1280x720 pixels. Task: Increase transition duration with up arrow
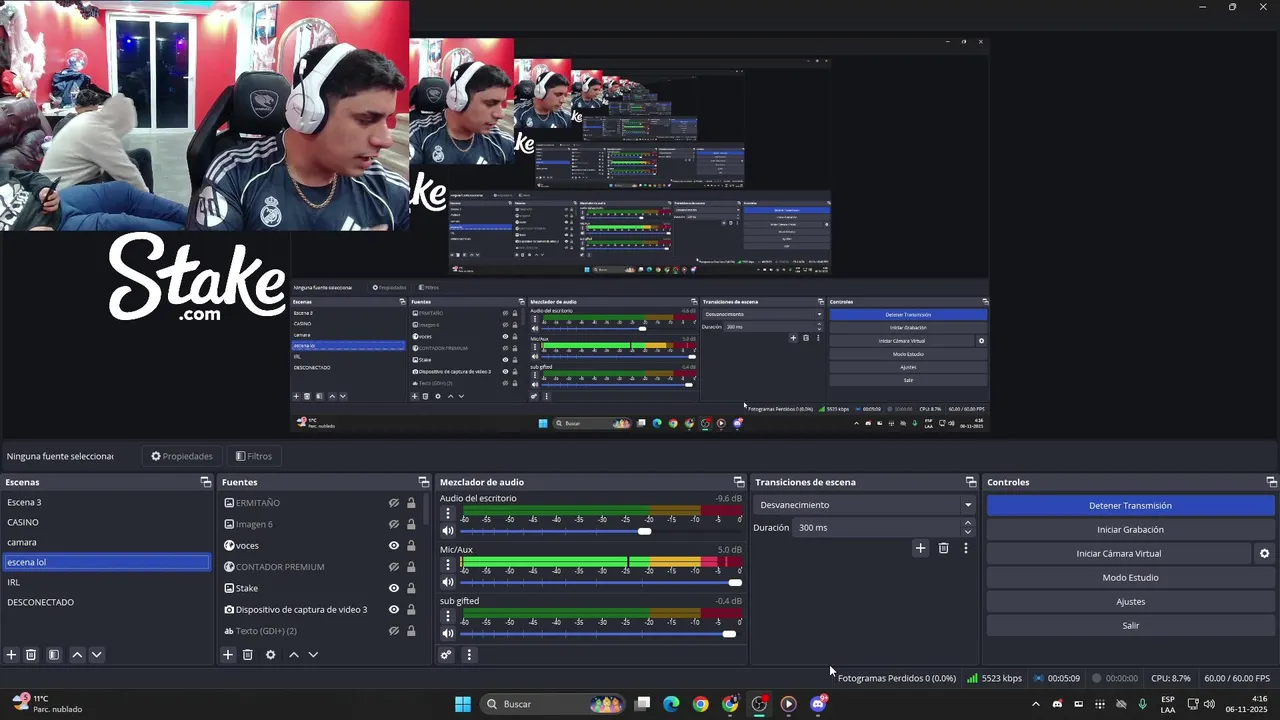pos(967,523)
